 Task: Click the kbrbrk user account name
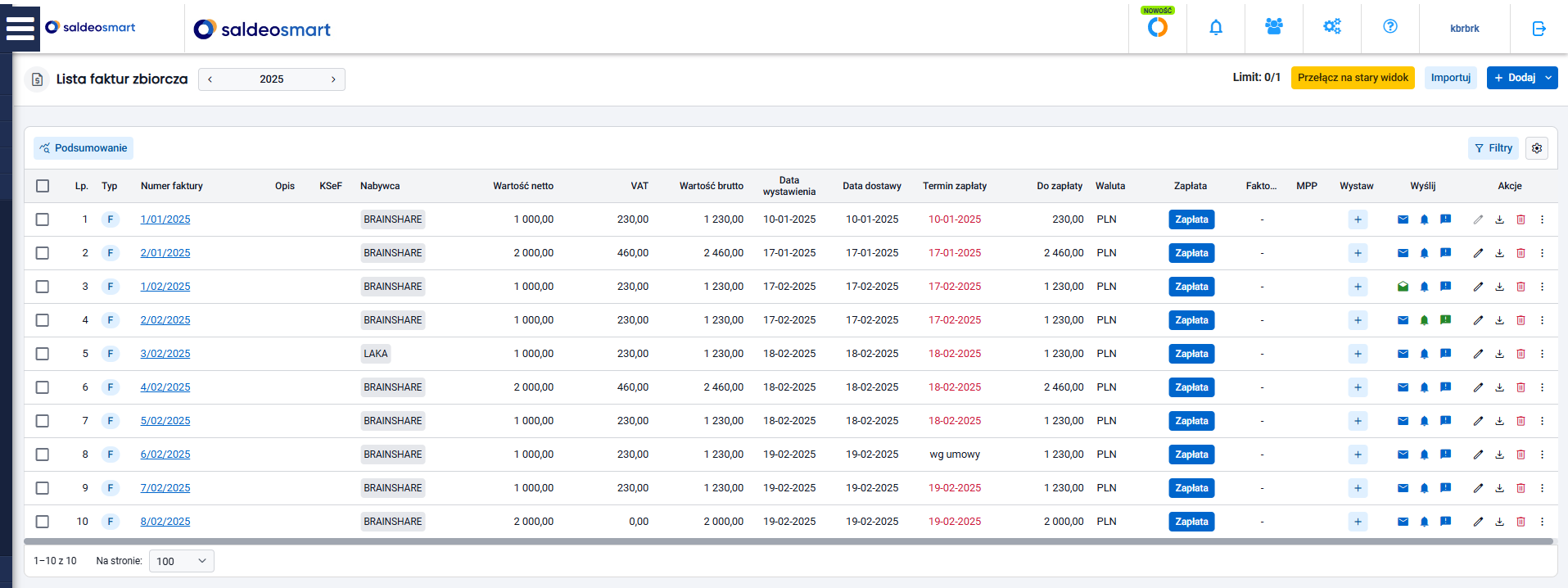[x=1464, y=29]
